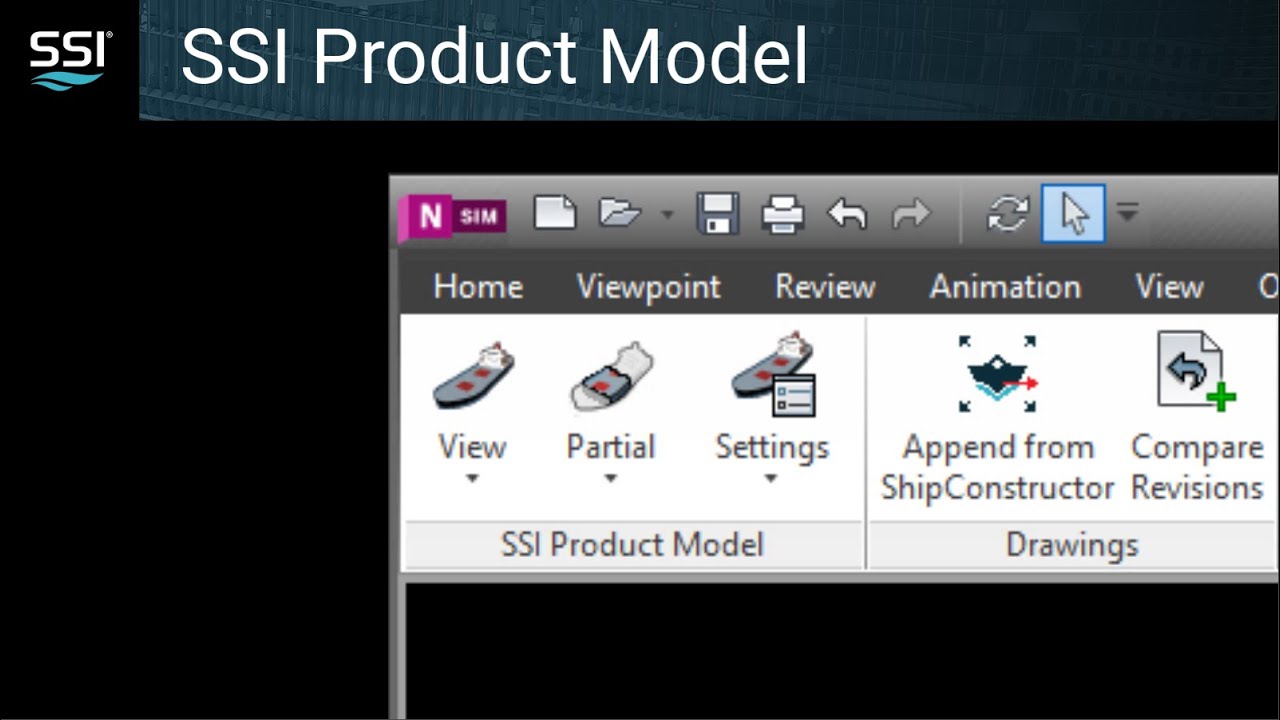Expand the Settings dropdown arrow
1280x720 pixels.
coord(771,478)
